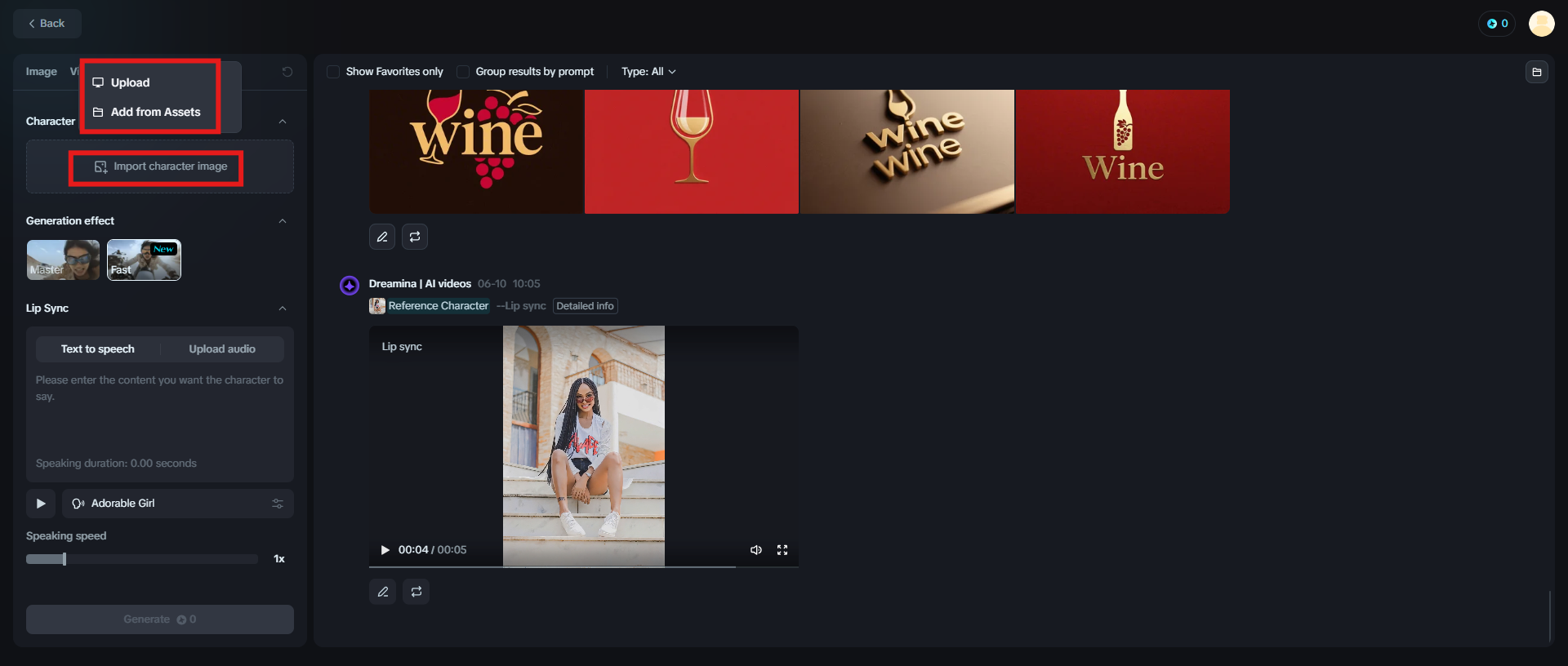Go back using the Back button

[x=47, y=24]
